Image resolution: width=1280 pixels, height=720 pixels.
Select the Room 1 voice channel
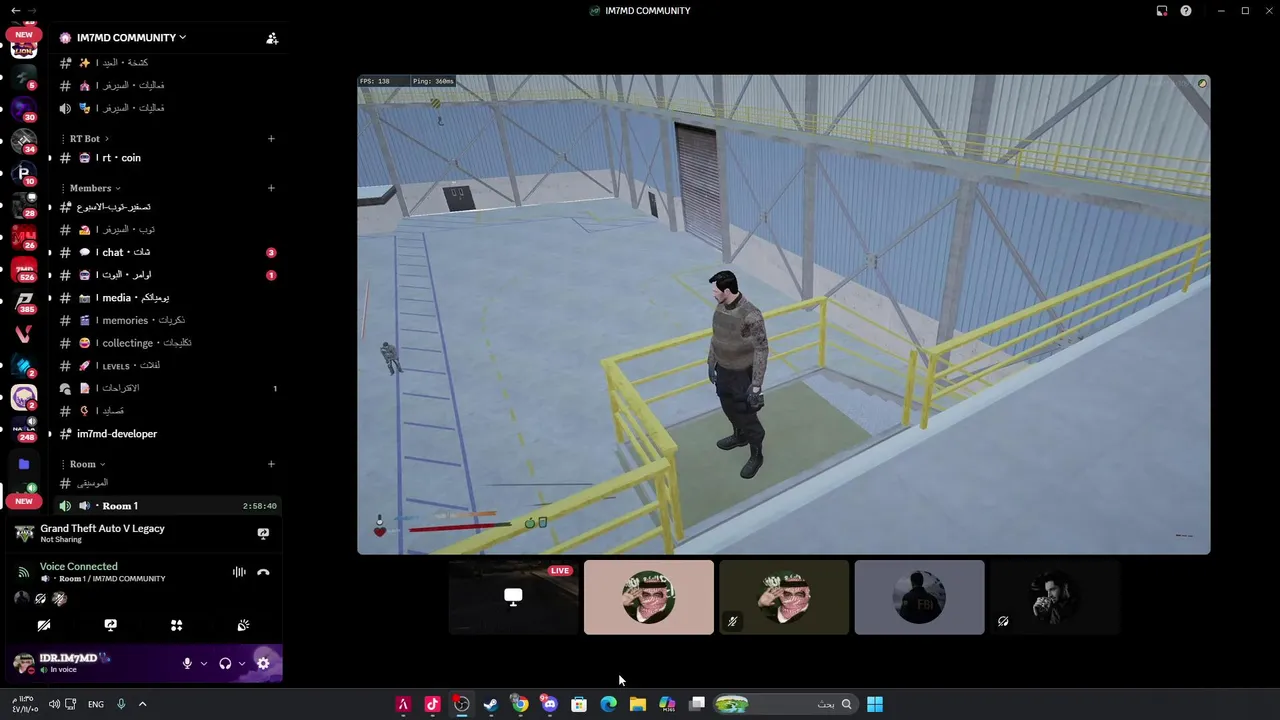coord(168,506)
